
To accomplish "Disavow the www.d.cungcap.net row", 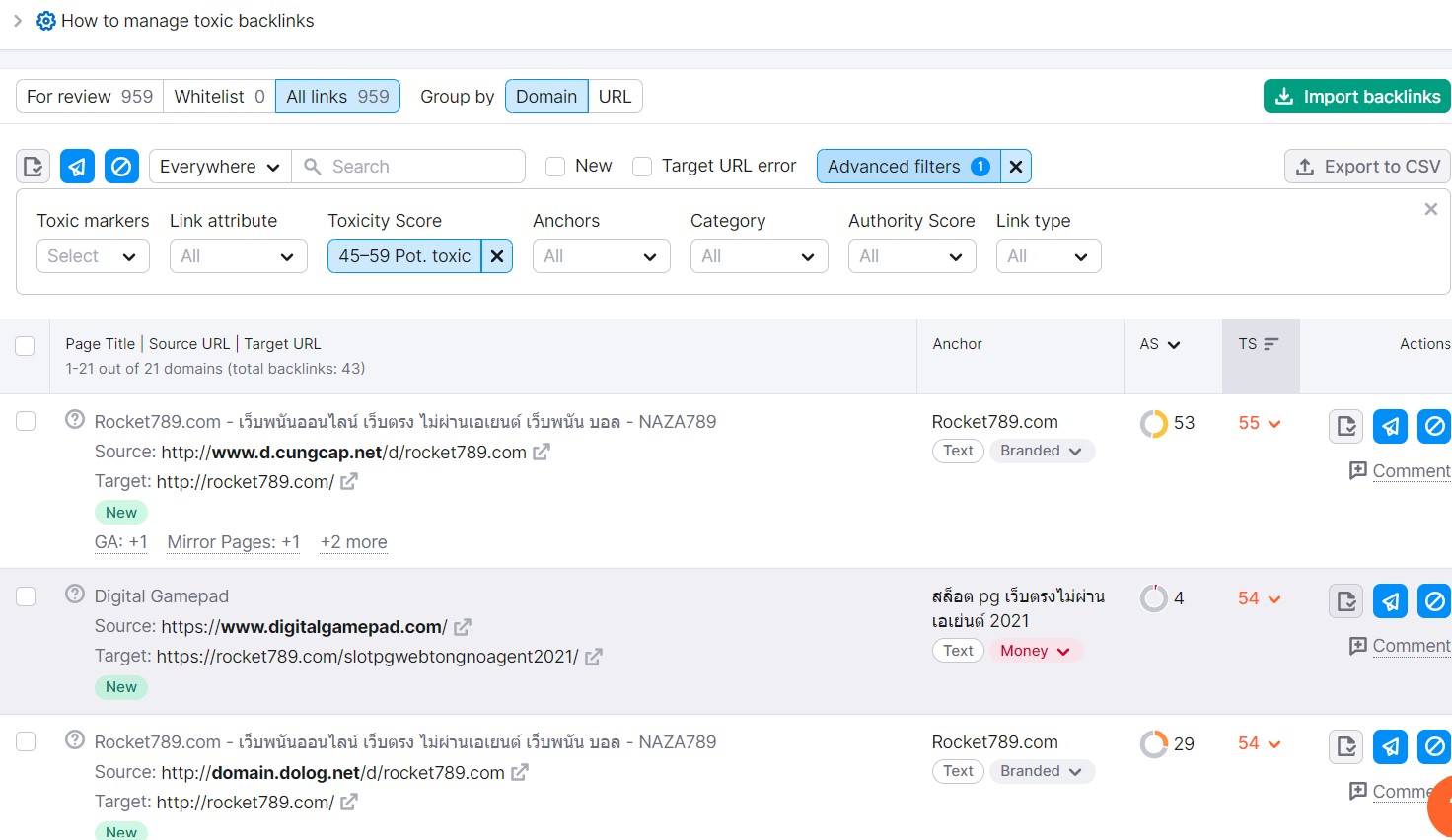I will [1434, 426].
